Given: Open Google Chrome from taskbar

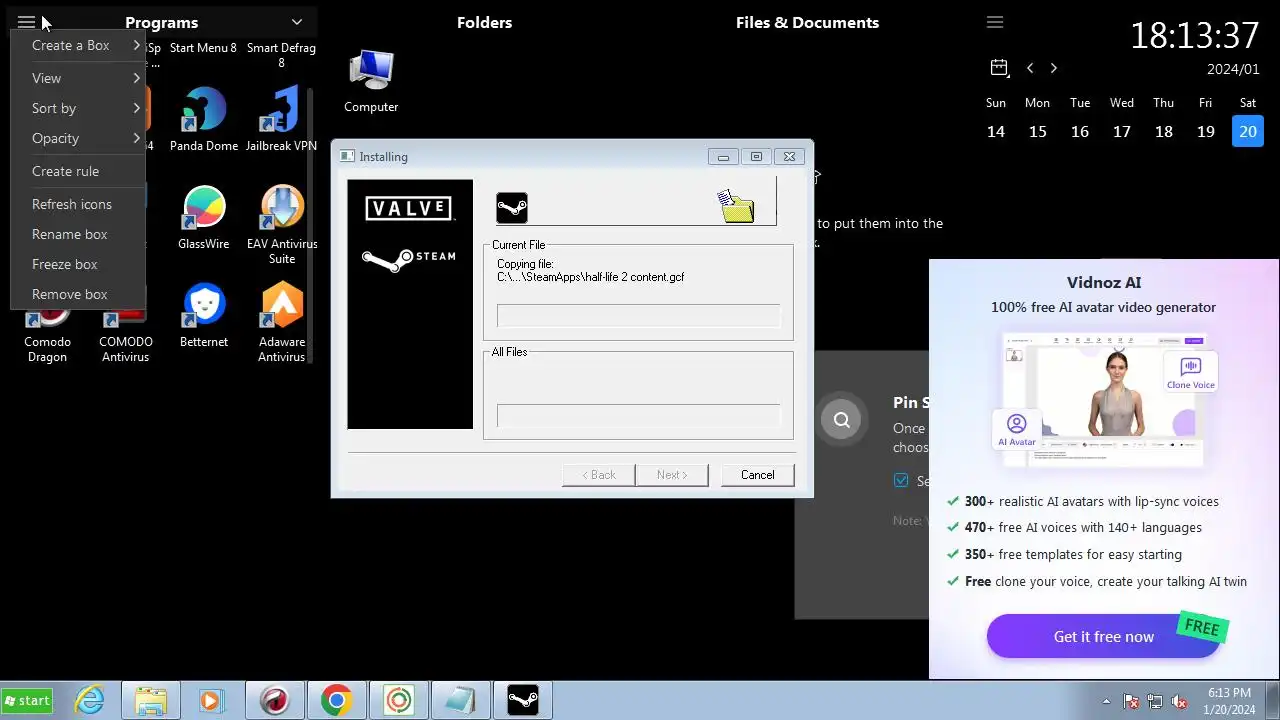Looking at the screenshot, I should point(336,700).
